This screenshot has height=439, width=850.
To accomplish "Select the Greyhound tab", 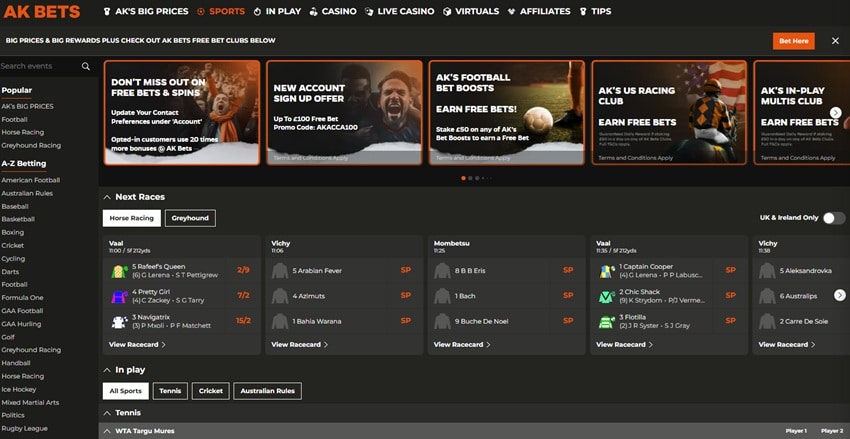I will (x=190, y=218).
